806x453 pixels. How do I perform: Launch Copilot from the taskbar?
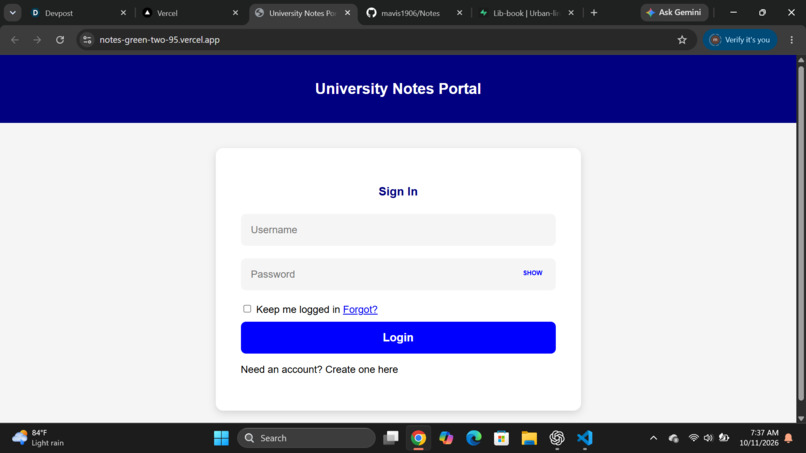[x=446, y=438]
